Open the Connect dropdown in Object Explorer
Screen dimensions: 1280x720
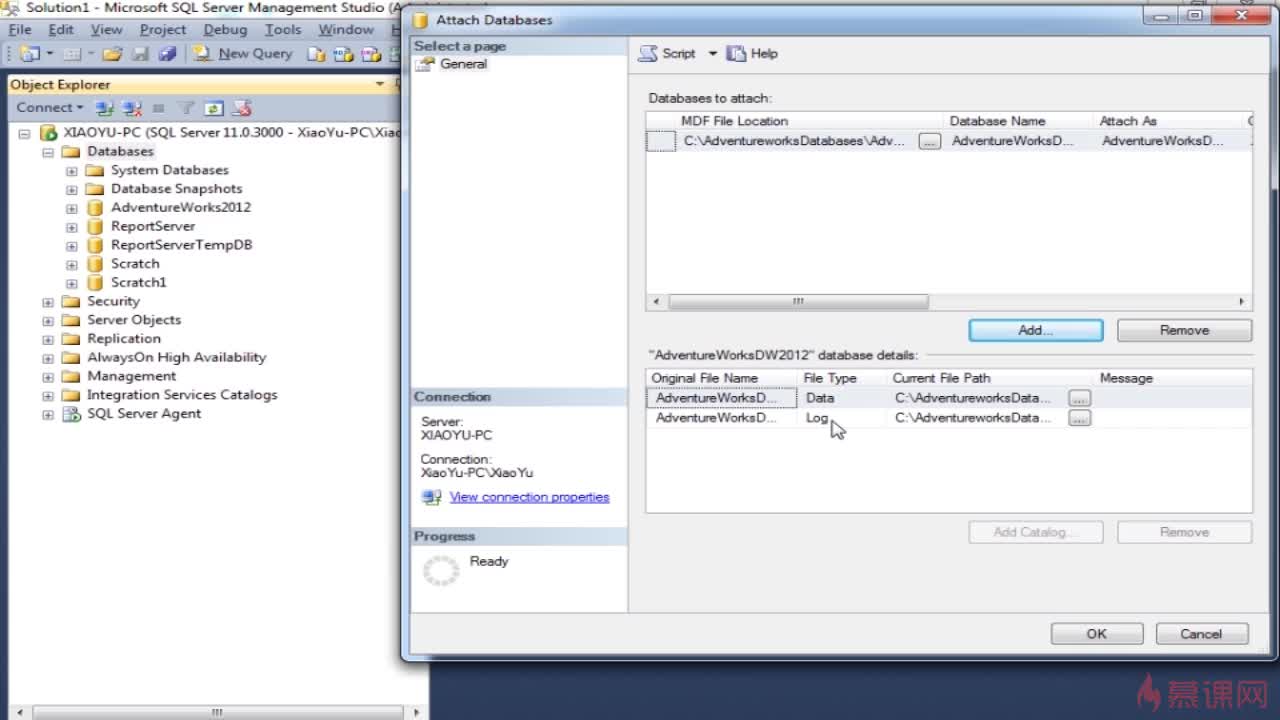(49, 107)
